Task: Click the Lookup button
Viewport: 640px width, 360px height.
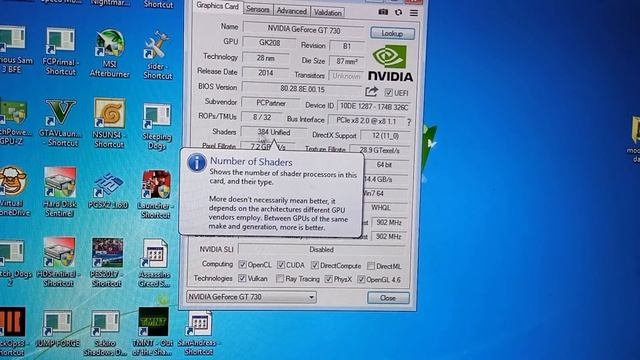Action: pos(392,33)
